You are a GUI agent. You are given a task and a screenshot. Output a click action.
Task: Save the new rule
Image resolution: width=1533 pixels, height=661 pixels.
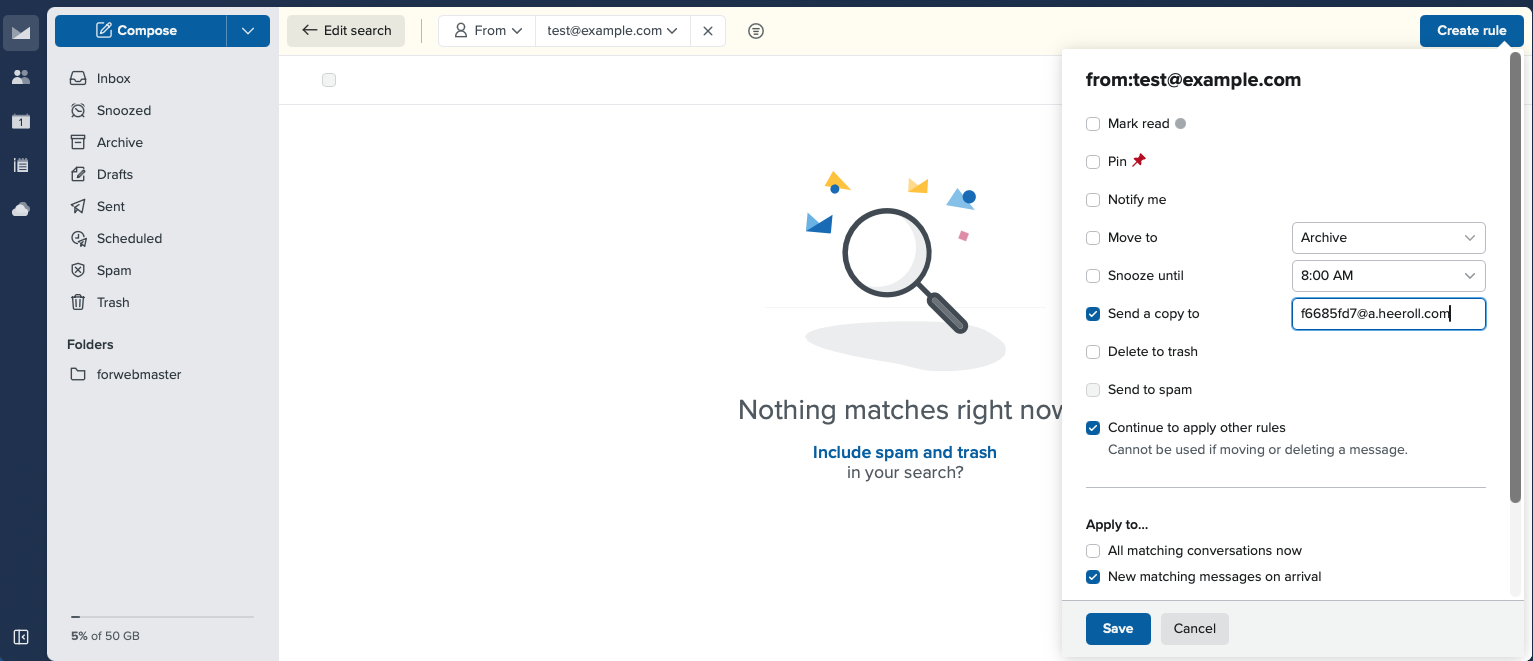(x=1118, y=628)
